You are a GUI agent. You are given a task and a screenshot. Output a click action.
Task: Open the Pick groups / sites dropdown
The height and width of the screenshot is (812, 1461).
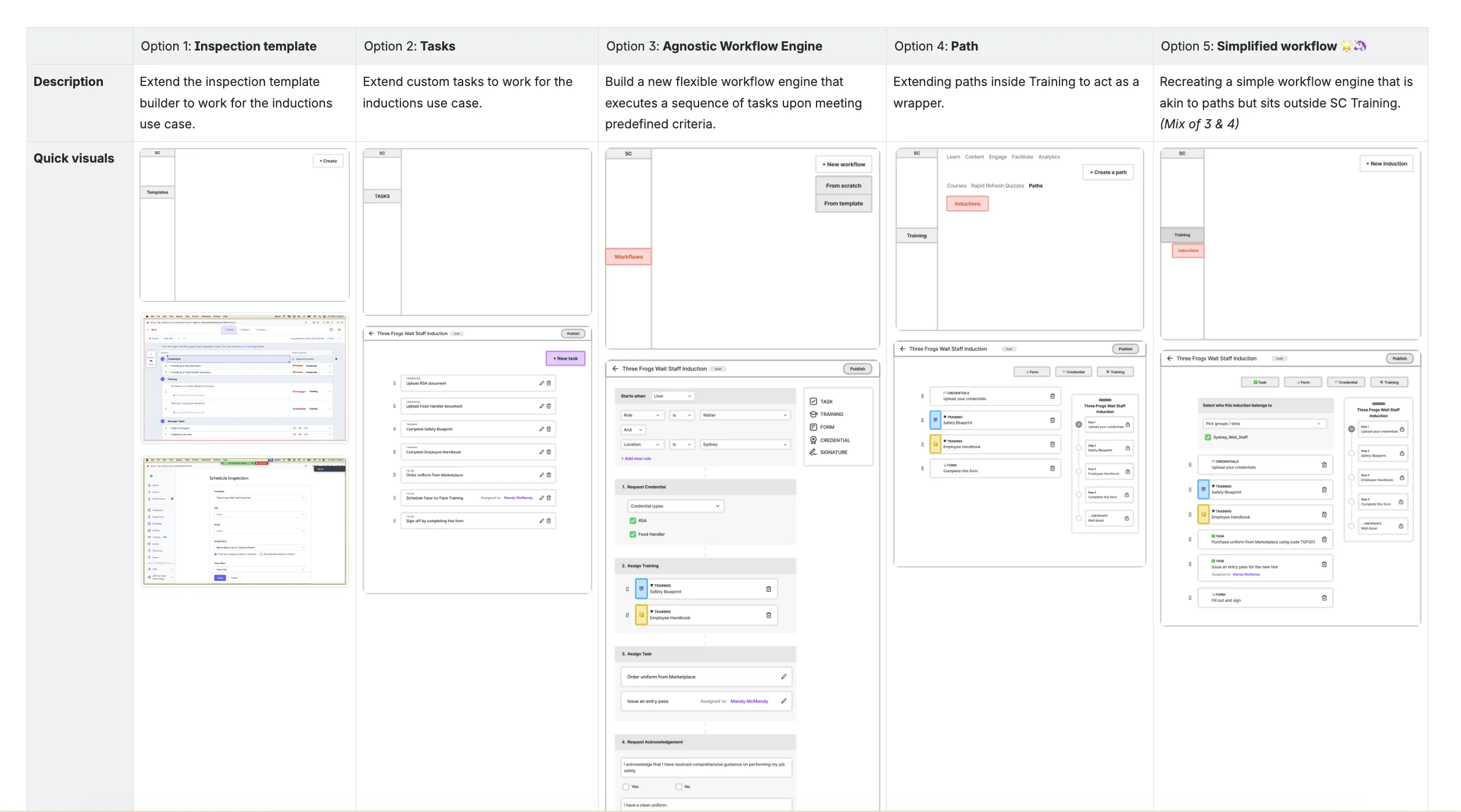1265,424
